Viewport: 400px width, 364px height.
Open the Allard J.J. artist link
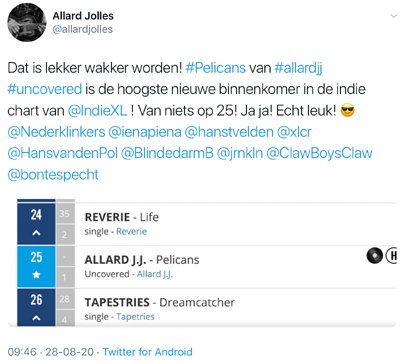point(155,274)
